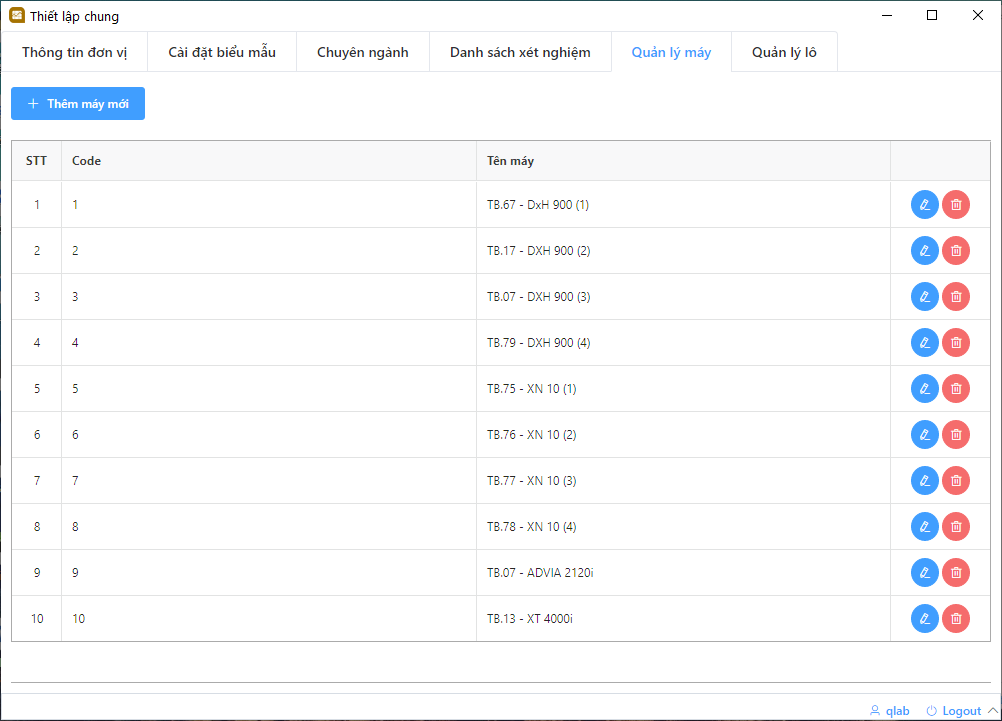
Task: Click the Code column header
Action: point(269,161)
